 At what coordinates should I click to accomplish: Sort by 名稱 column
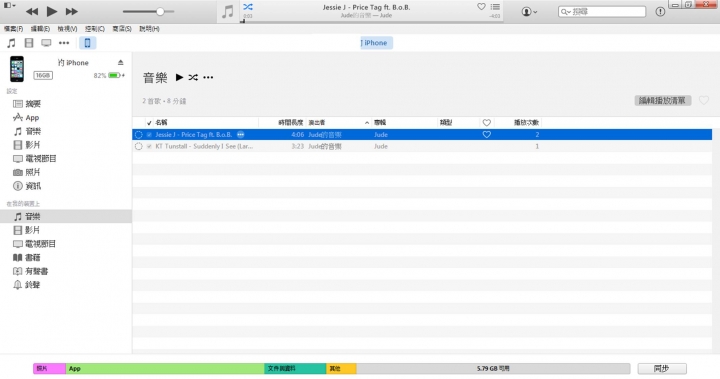tap(161, 123)
